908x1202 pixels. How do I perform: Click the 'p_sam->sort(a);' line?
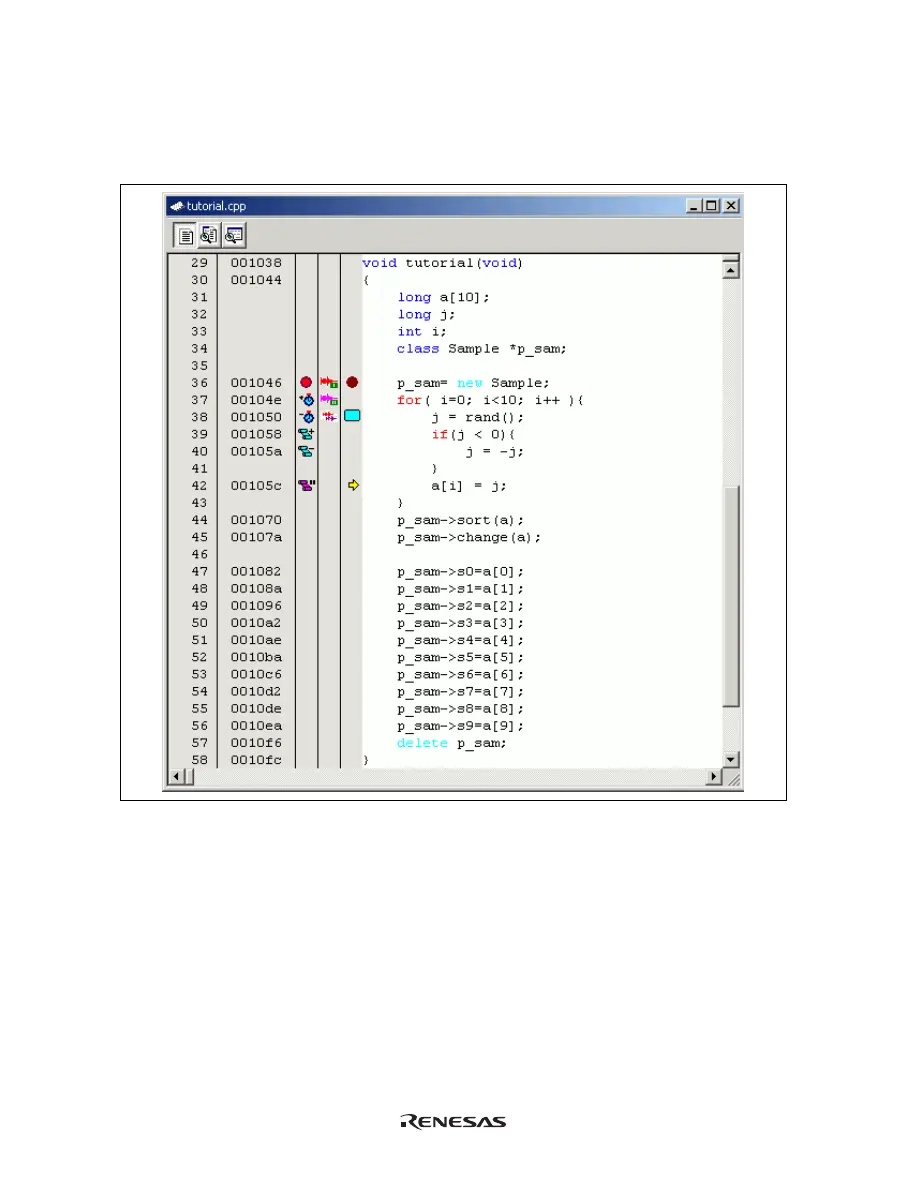[460, 520]
